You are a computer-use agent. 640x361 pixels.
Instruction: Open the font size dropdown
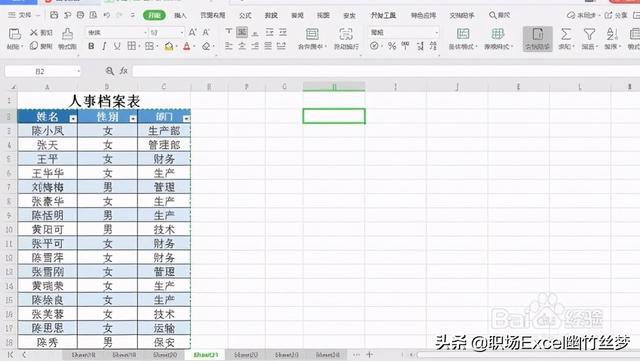point(182,33)
